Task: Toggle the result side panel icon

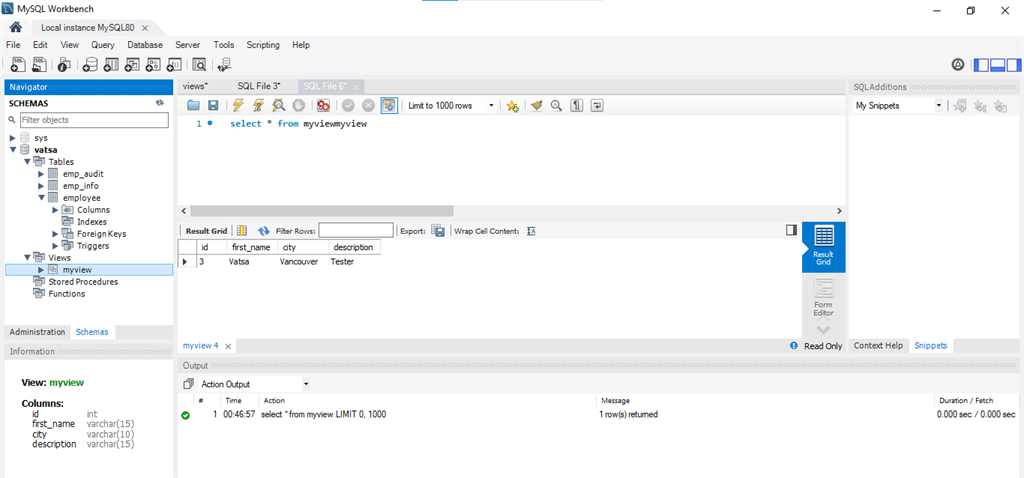Action: 792,230
